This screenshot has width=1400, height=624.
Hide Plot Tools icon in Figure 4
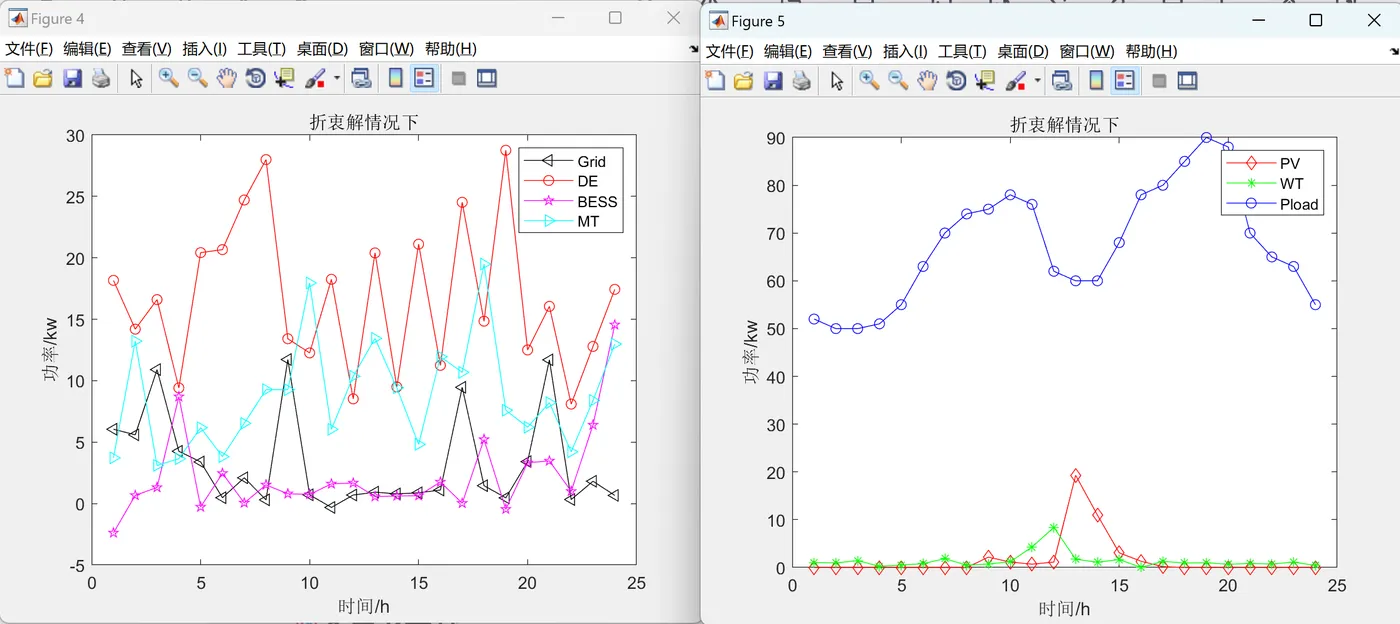coord(459,78)
